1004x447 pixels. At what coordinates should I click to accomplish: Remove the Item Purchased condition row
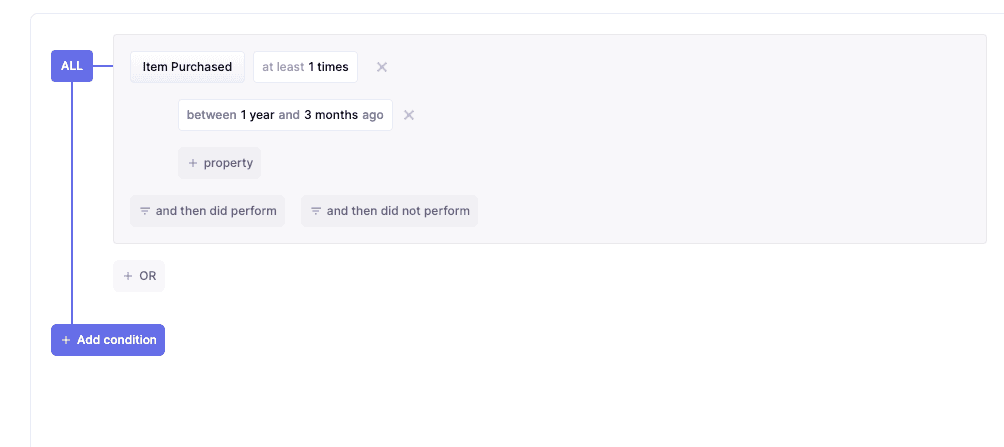382,67
